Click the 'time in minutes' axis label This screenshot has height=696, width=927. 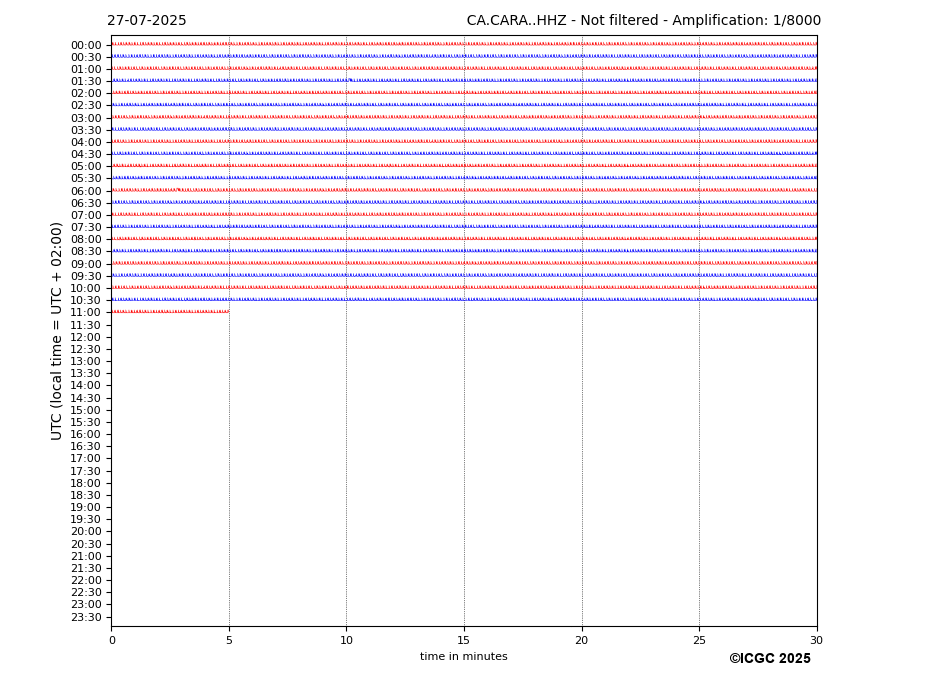click(464, 656)
